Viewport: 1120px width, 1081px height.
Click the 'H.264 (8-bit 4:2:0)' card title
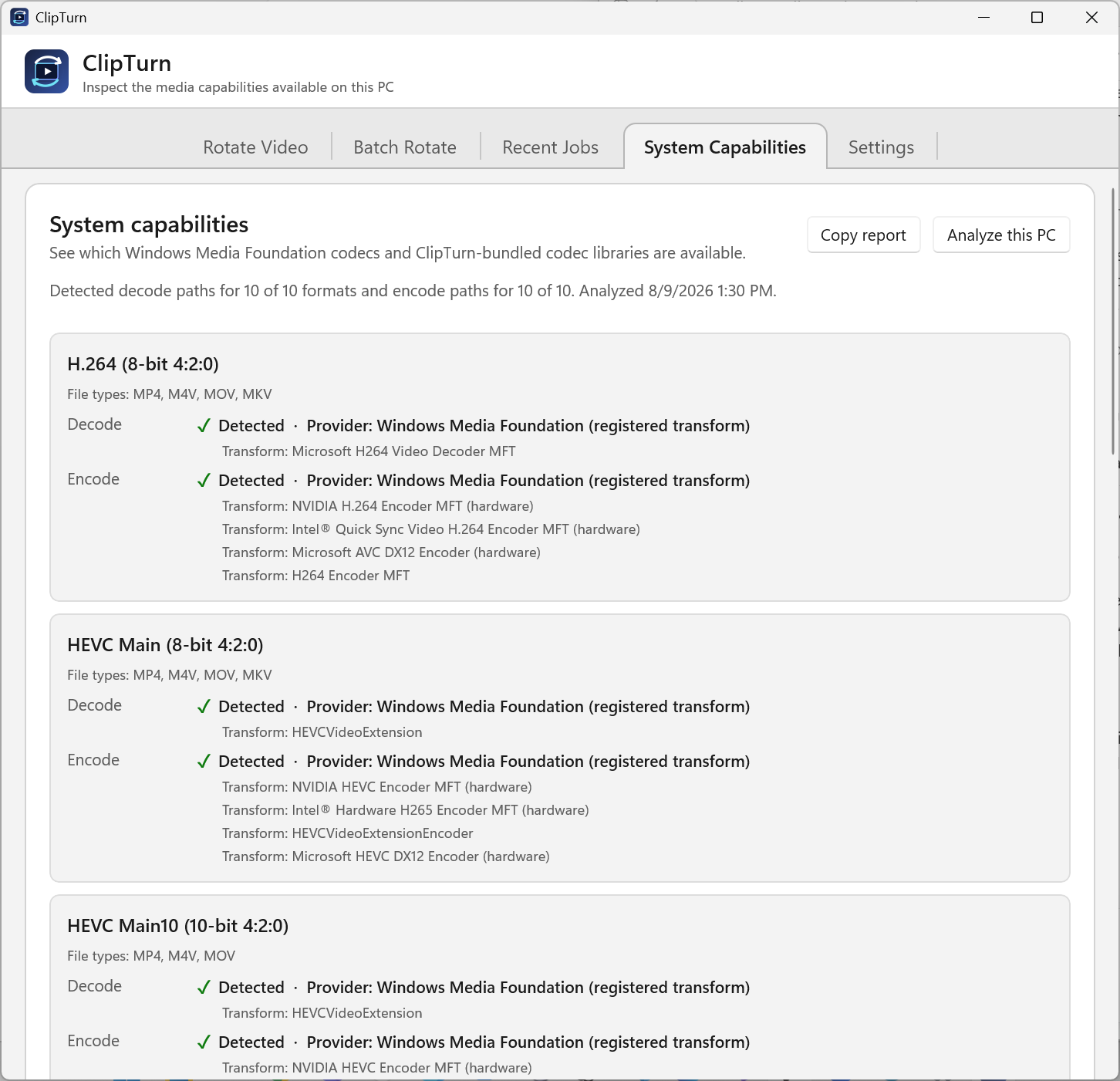pyautogui.click(x=143, y=364)
